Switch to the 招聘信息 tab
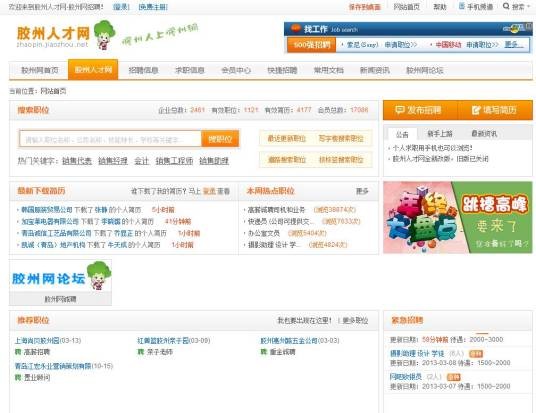 143,70
